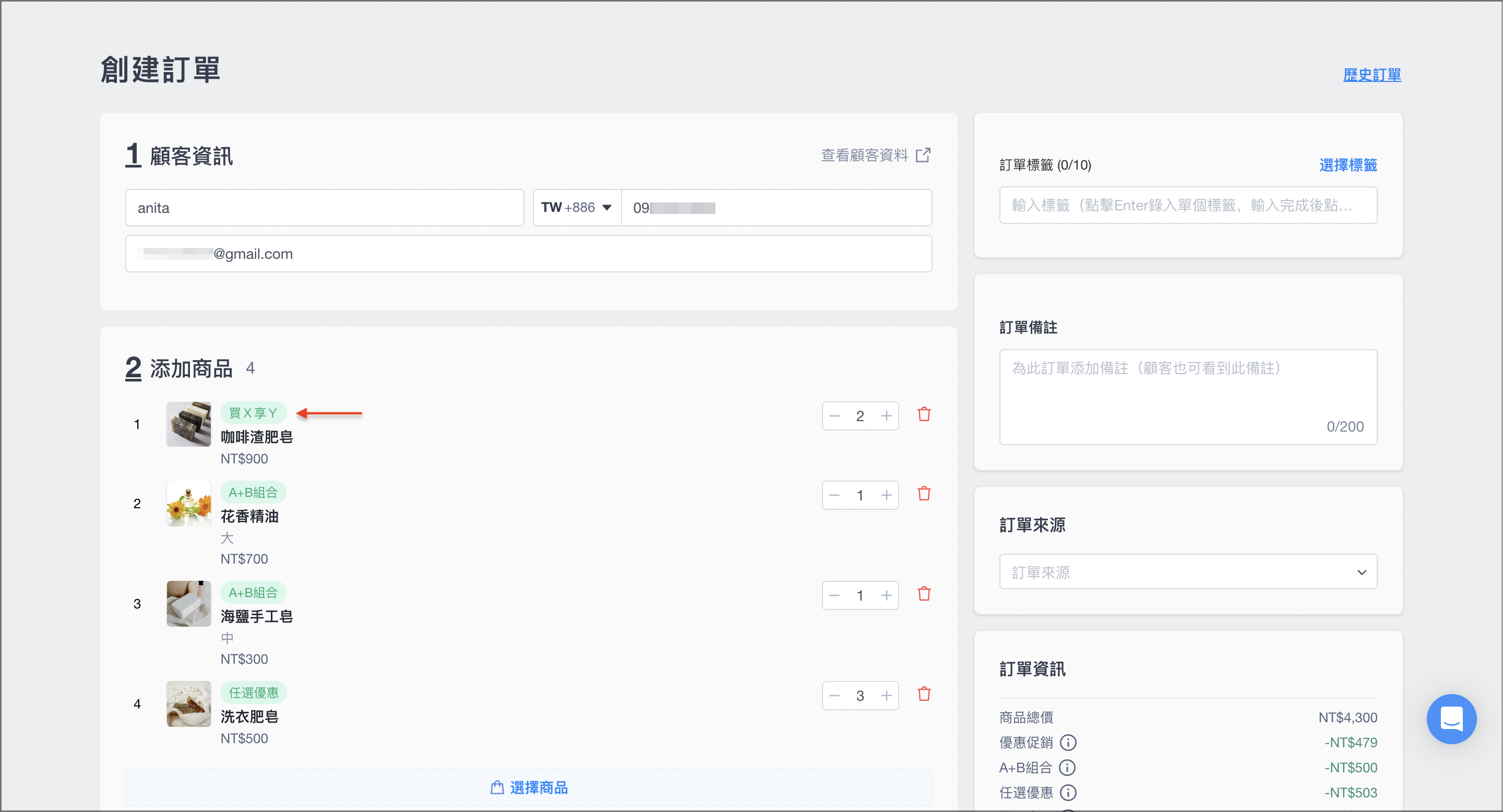Click the 任選優惠 discount -NT$503

pos(1350,793)
